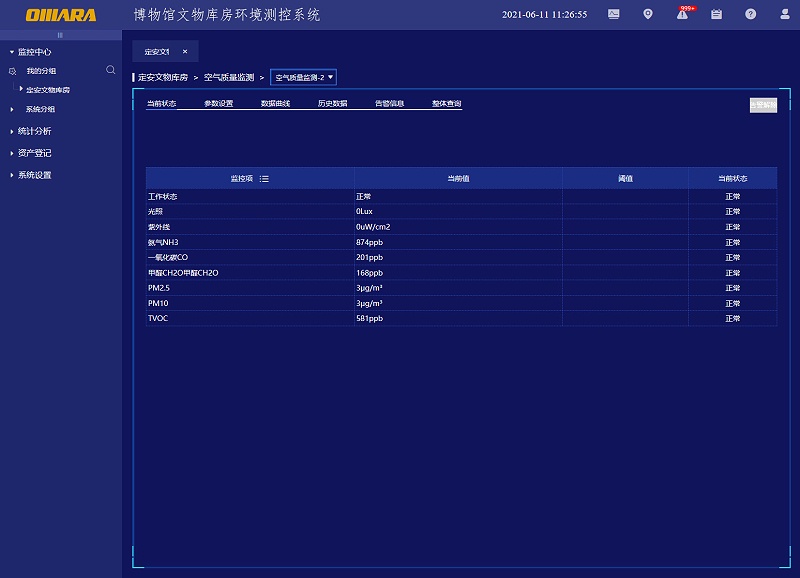Open the calendar schedule icon
Viewport: 800px width, 578px height.
[716, 14]
